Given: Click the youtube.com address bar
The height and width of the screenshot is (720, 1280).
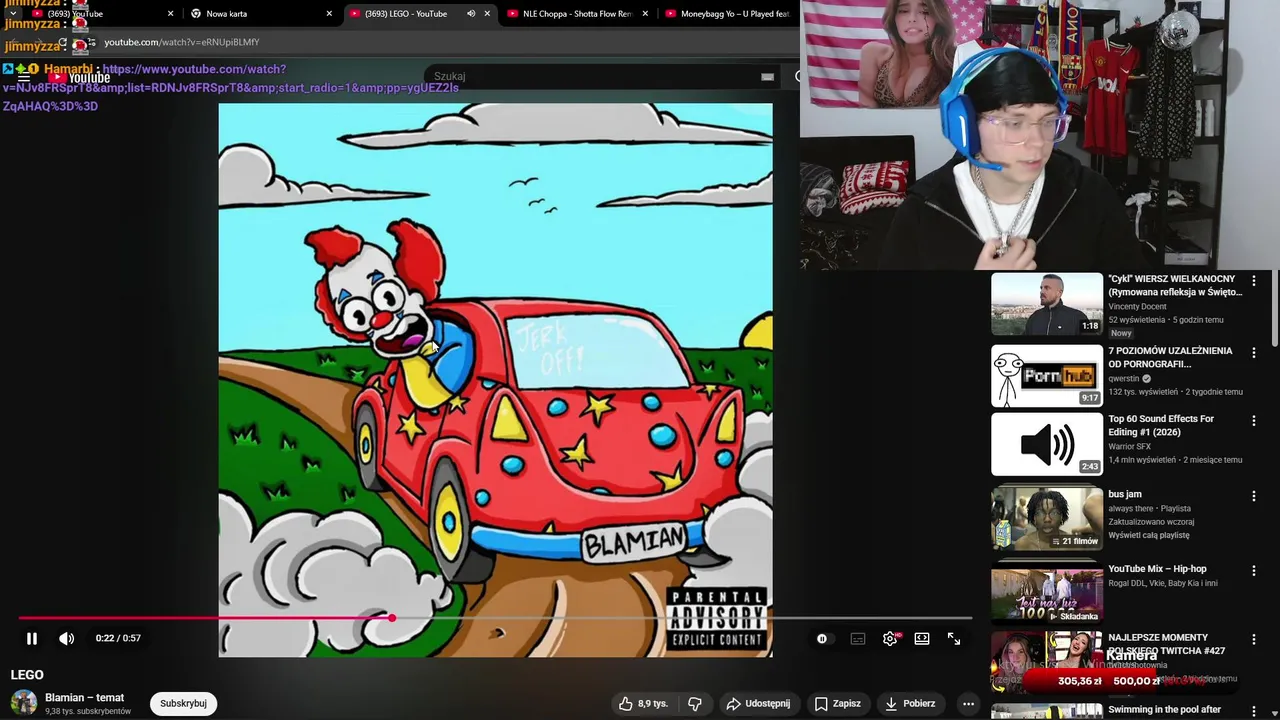Looking at the screenshot, I should pyautogui.click(x=440, y=42).
